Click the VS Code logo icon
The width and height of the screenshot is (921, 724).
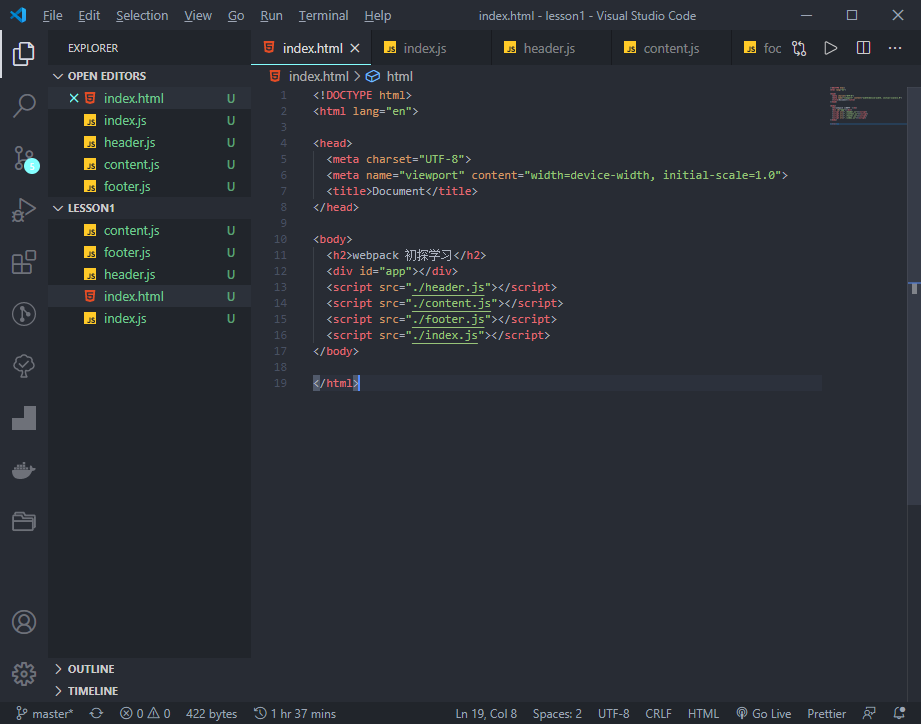click(x=18, y=15)
